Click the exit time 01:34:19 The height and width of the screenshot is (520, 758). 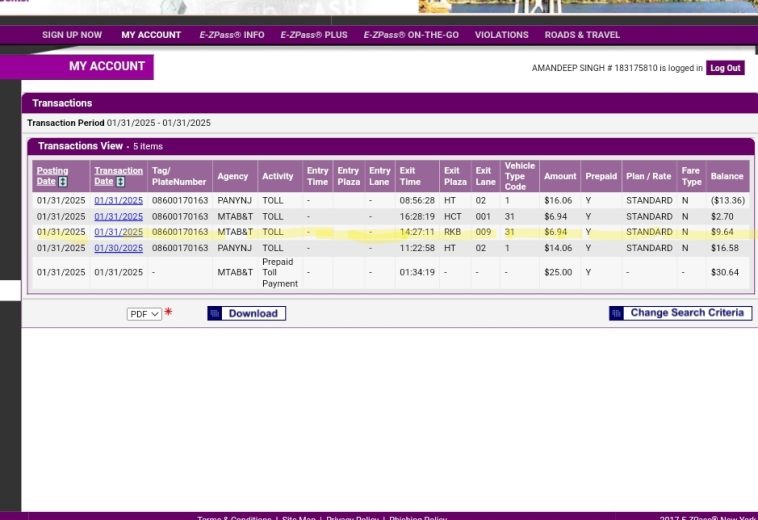click(417, 273)
